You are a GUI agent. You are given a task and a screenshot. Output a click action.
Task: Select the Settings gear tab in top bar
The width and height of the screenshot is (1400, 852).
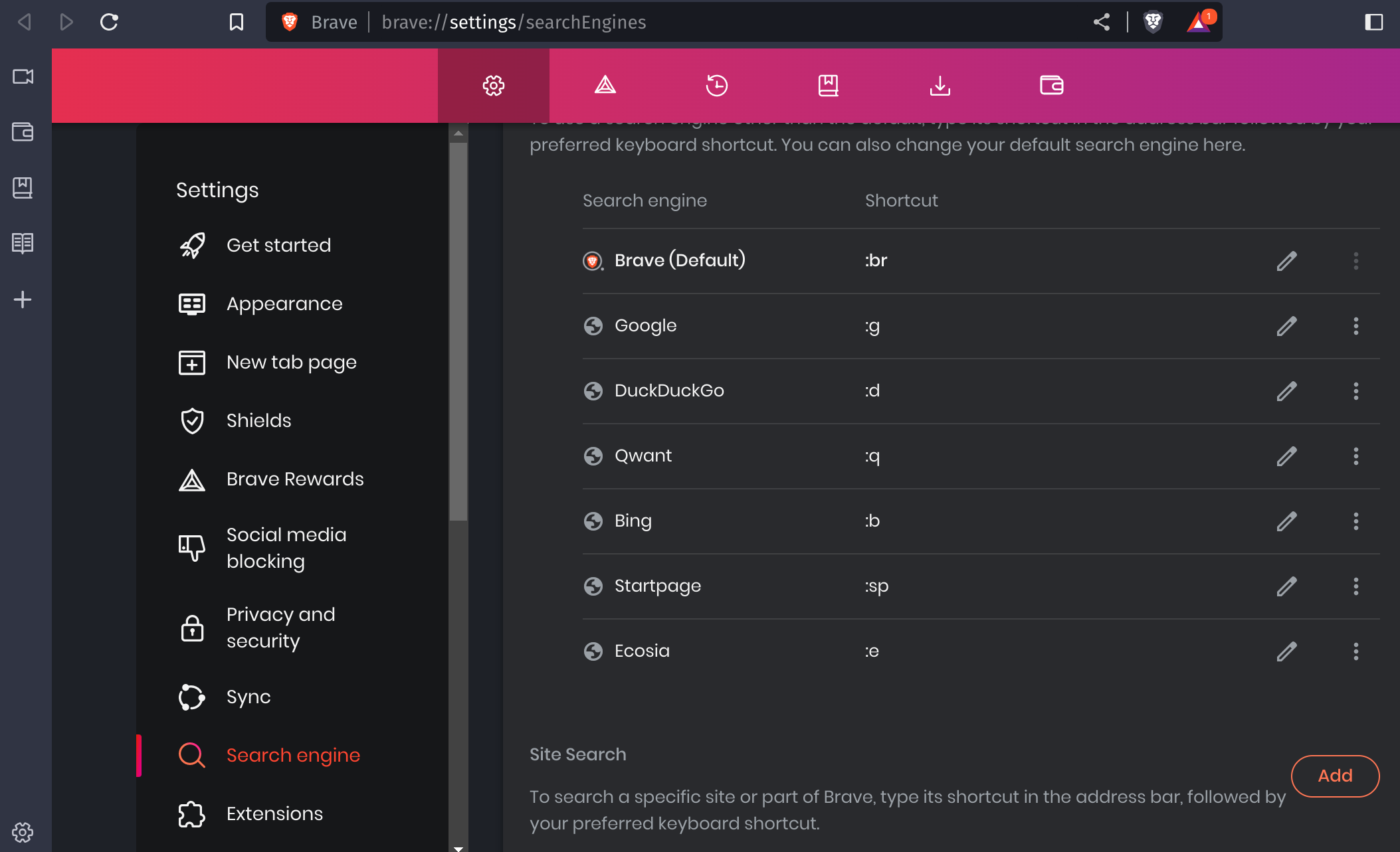pyautogui.click(x=494, y=86)
